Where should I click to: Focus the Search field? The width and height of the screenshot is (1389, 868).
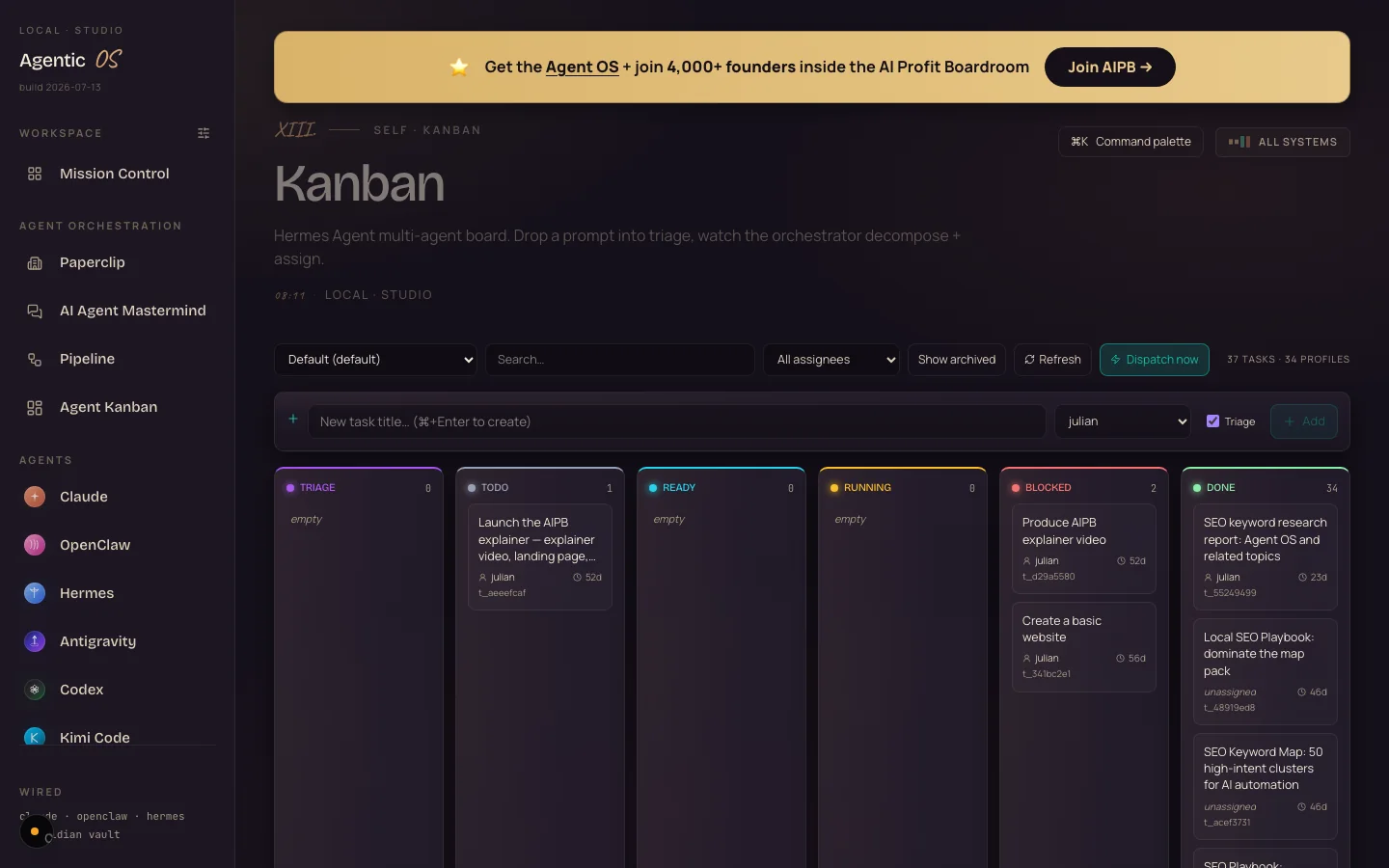click(x=619, y=360)
